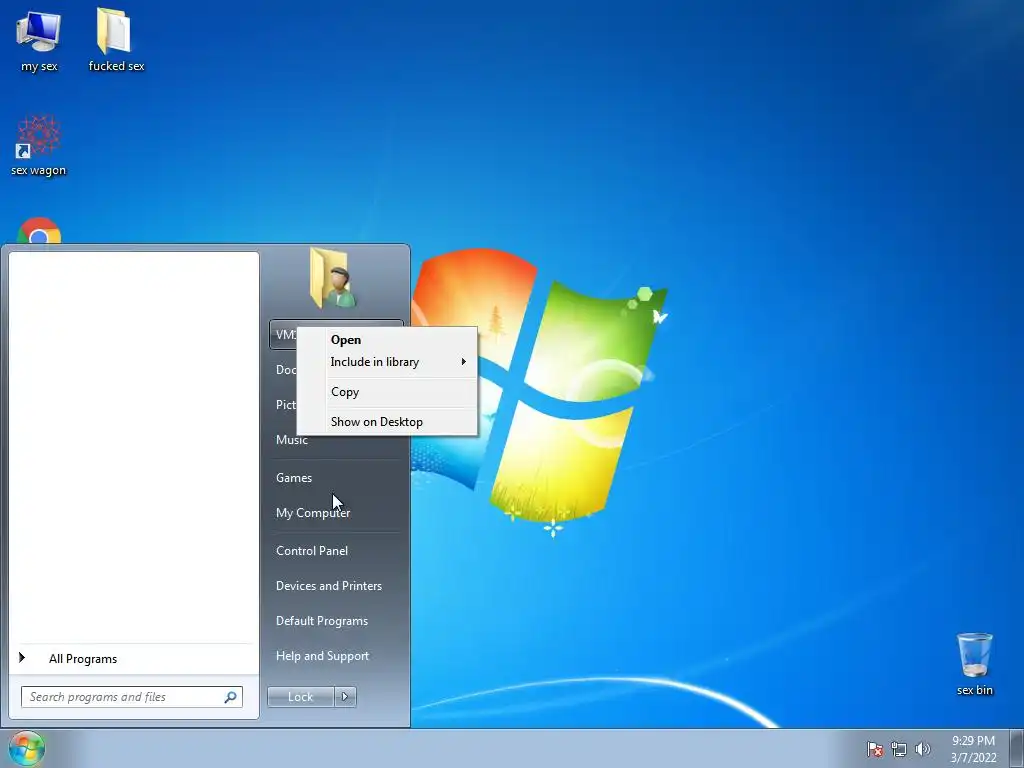Open the 'sex bin' recycle bin icon

[x=974, y=664]
